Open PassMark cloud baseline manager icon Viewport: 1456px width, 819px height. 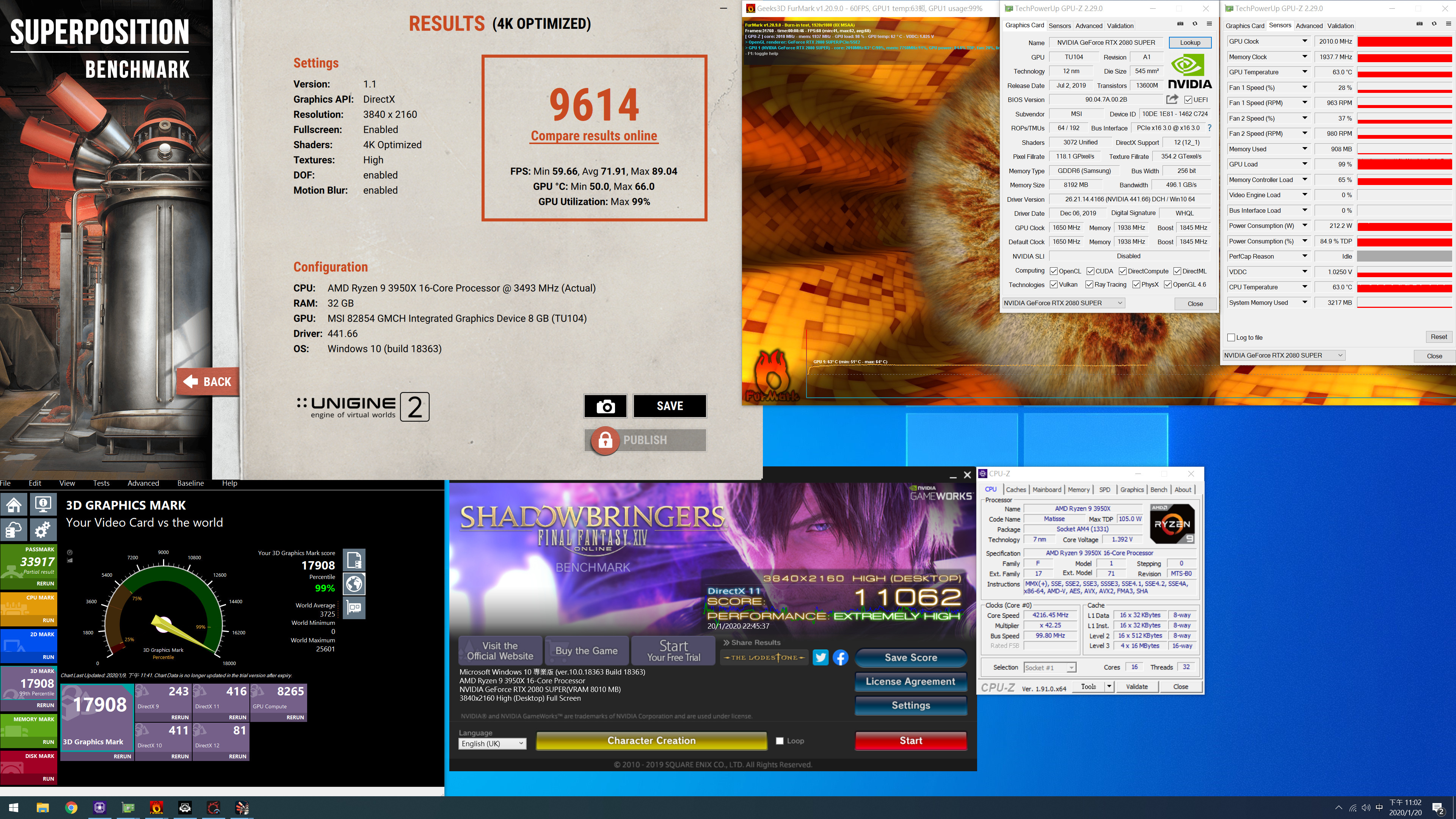(14, 530)
